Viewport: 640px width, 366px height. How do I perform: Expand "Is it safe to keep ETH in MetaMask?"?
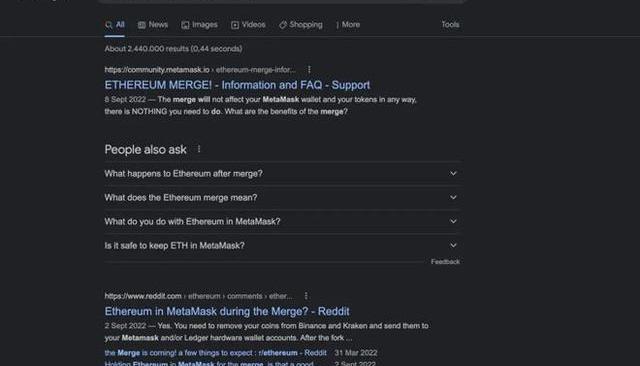click(282, 246)
